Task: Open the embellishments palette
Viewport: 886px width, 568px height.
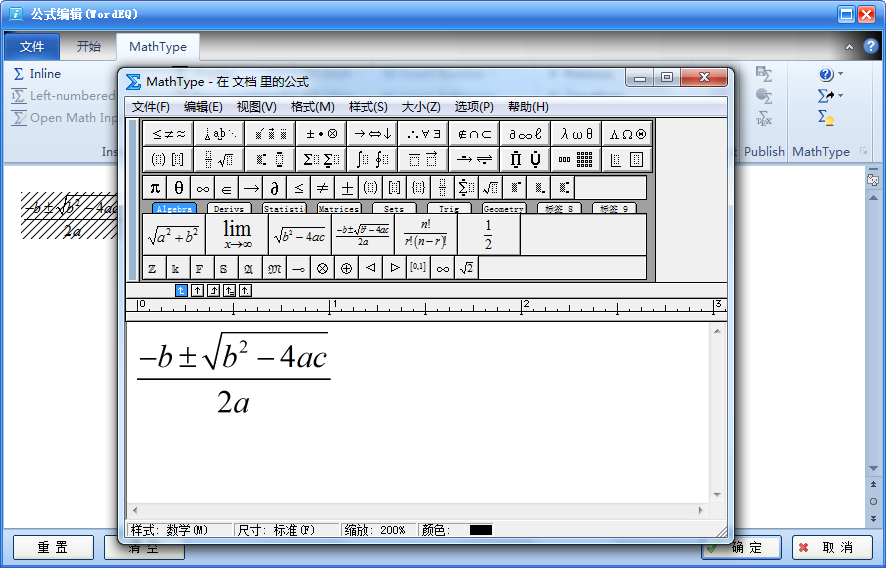Action: [270, 134]
